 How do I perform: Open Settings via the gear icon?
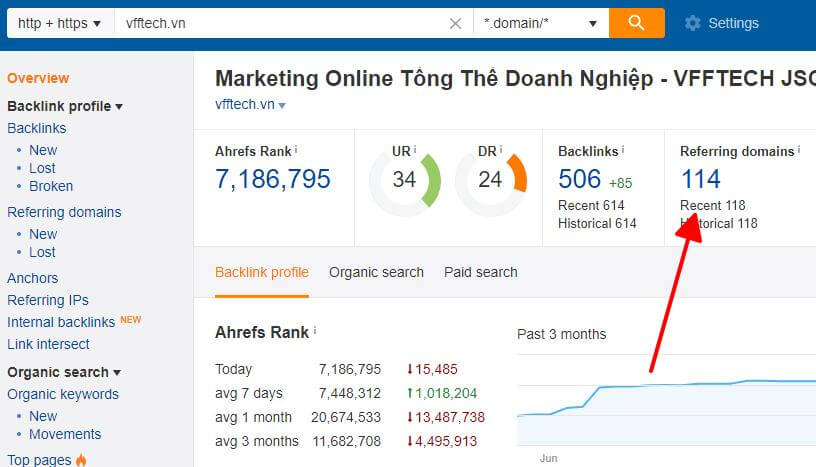[692, 23]
